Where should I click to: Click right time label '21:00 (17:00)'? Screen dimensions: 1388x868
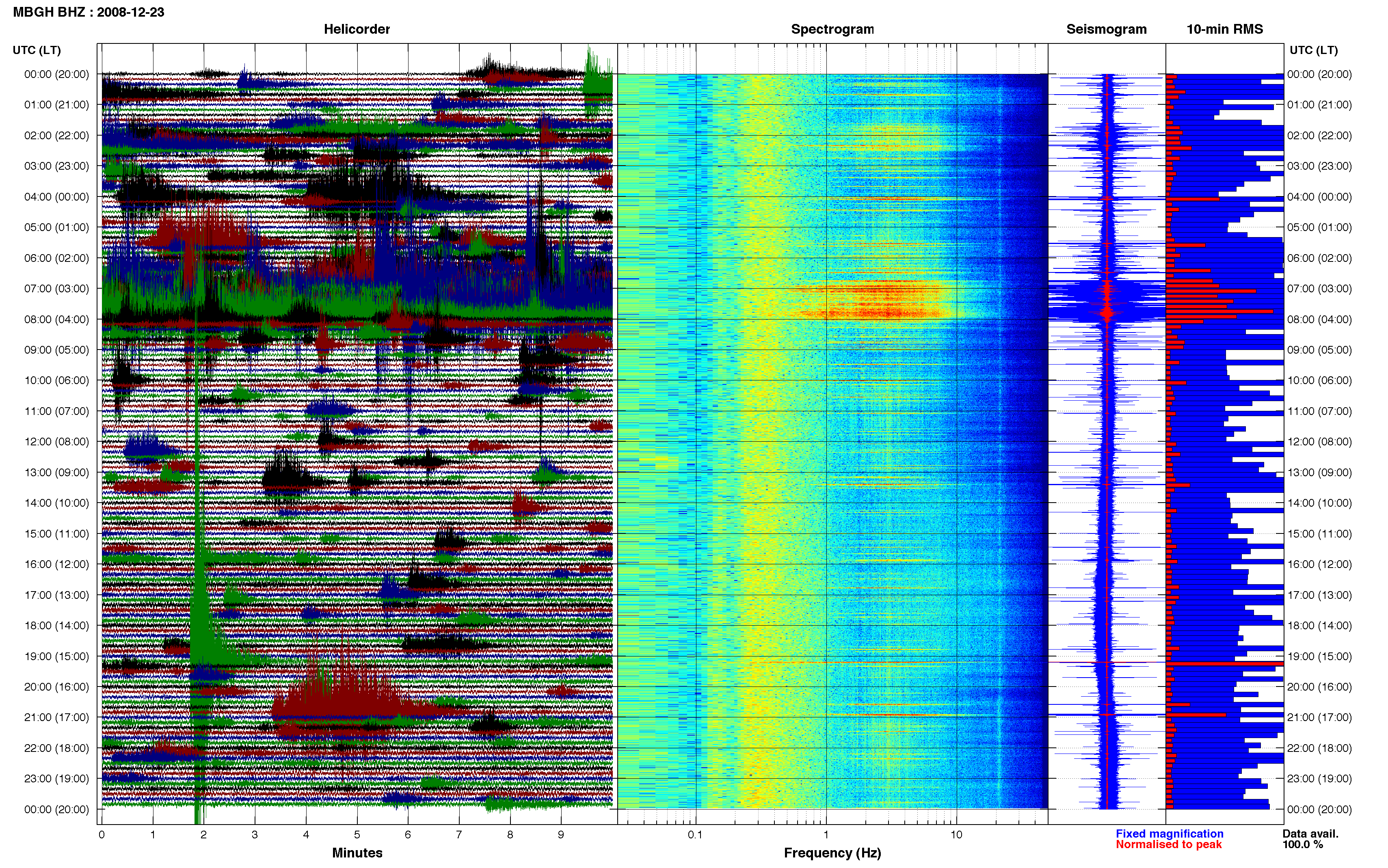[x=1319, y=717]
